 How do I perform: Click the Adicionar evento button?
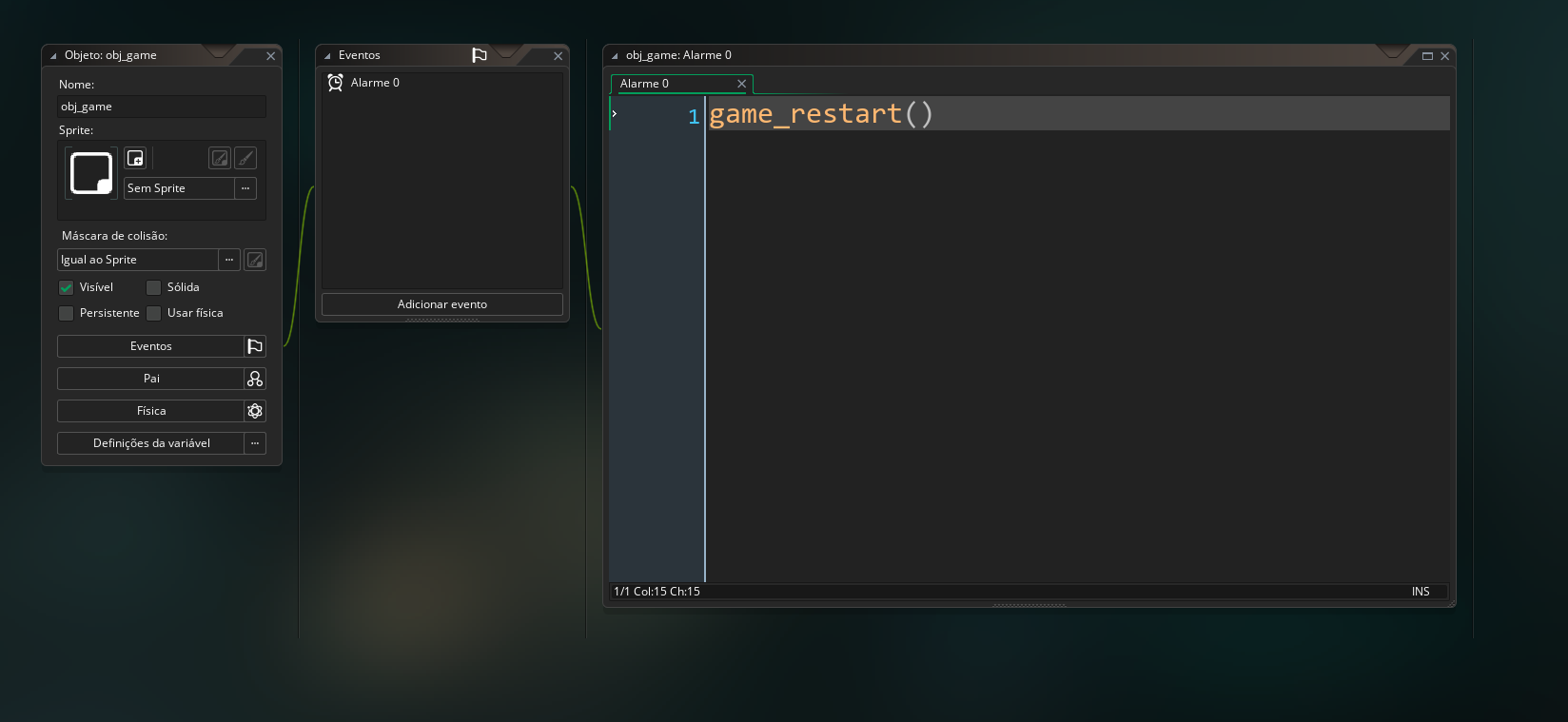tap(442, 304)
